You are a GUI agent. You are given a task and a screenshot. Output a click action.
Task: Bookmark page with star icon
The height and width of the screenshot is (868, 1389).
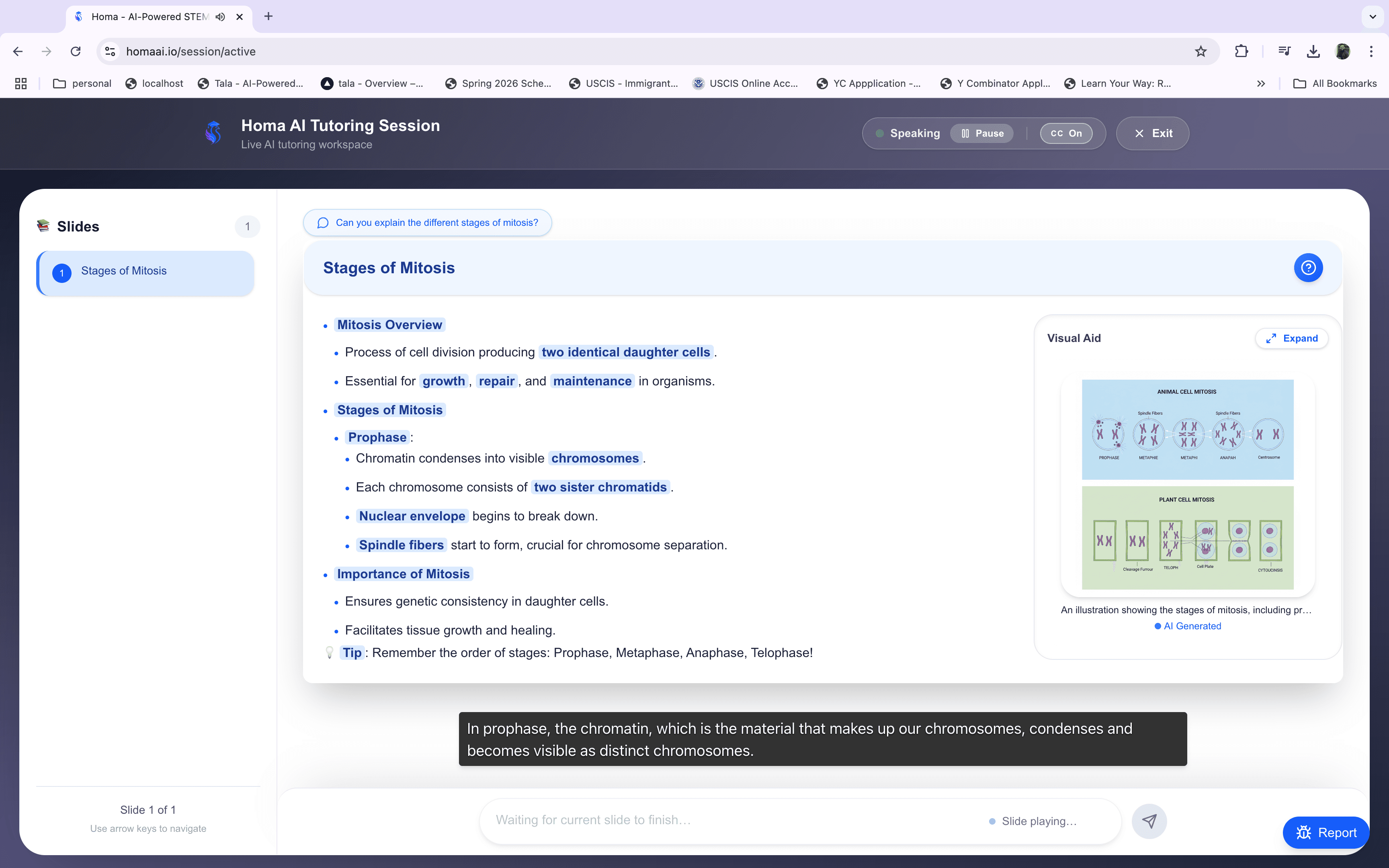(1200, 52)
